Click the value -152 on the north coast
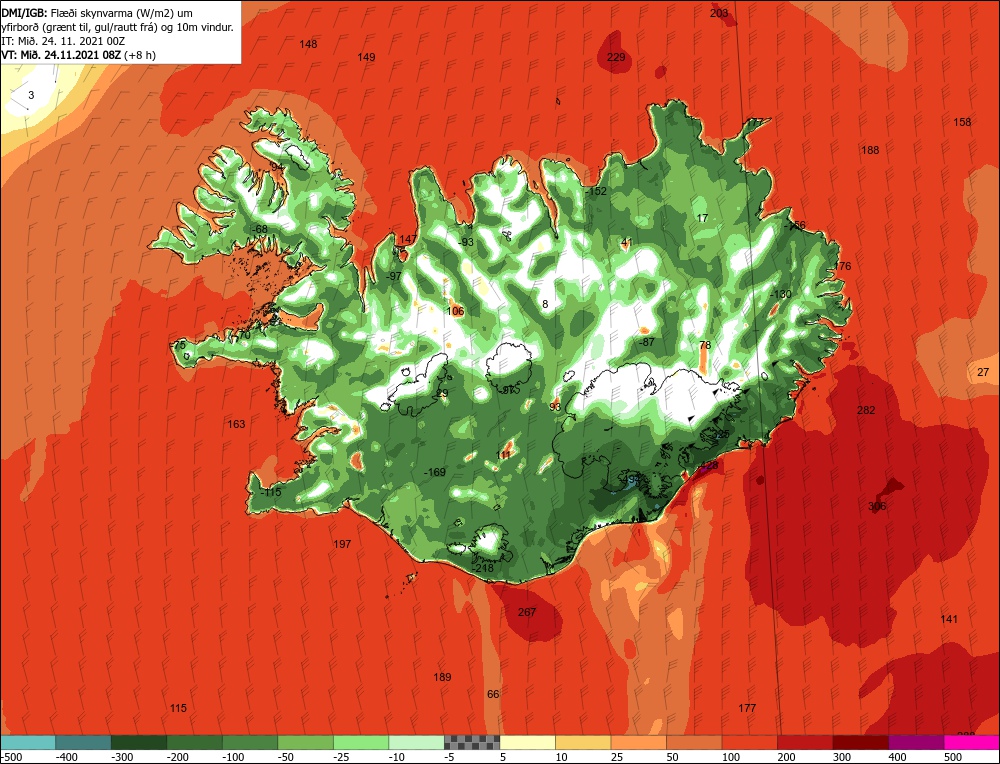This screenshot has width=1000, height=764. [x=596, y=191]
